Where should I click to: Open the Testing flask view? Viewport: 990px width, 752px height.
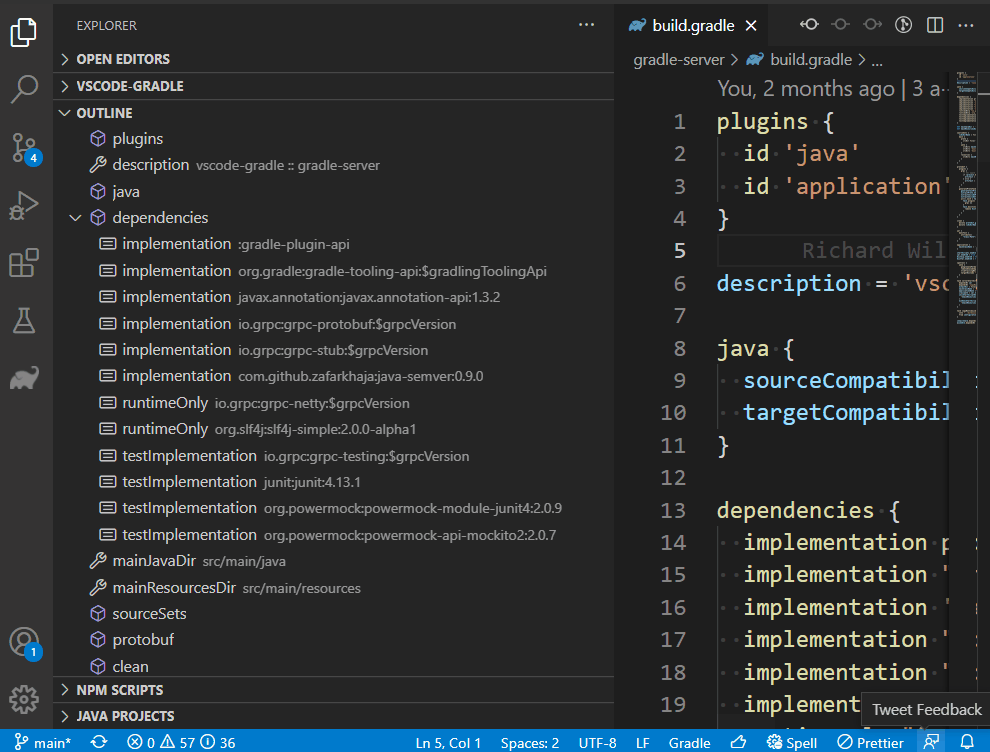(24, 320)
